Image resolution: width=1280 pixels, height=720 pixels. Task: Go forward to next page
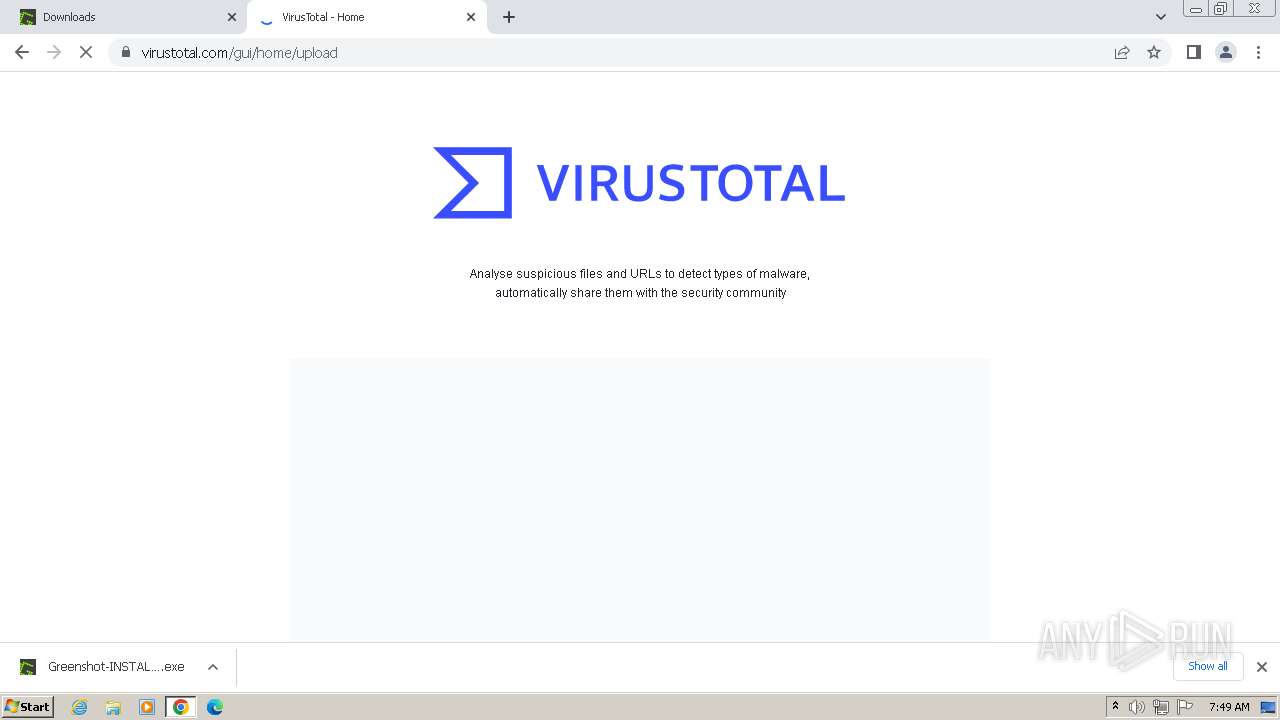54,52
